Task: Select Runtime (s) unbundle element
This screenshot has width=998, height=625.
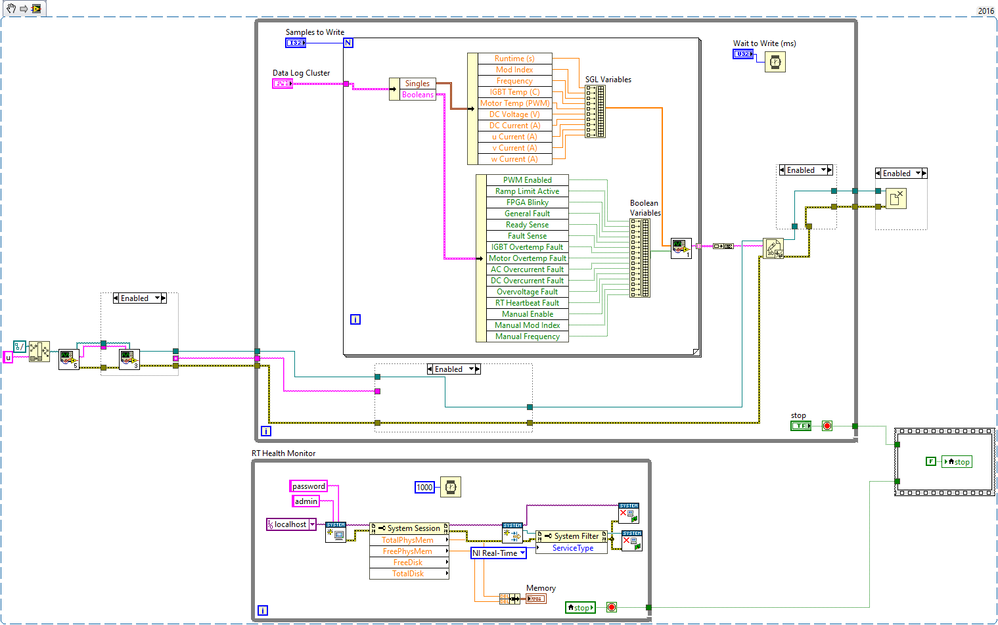Action: click(514, 59)
